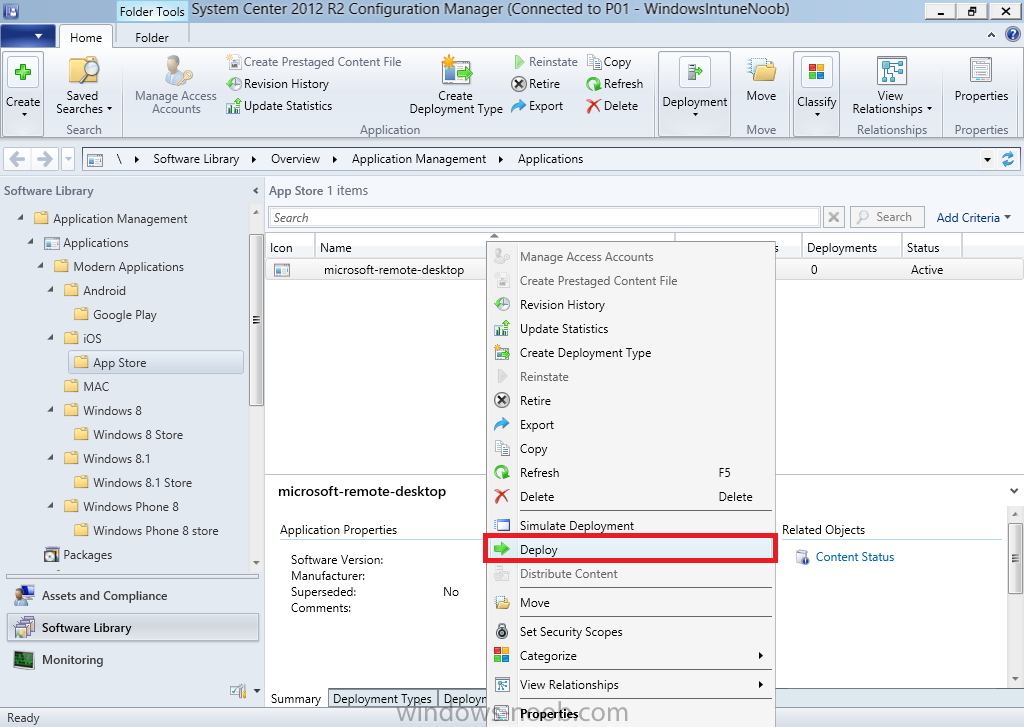Click the Search button
The width and height of the screenshot is (1024, 727).
point(887,217)
